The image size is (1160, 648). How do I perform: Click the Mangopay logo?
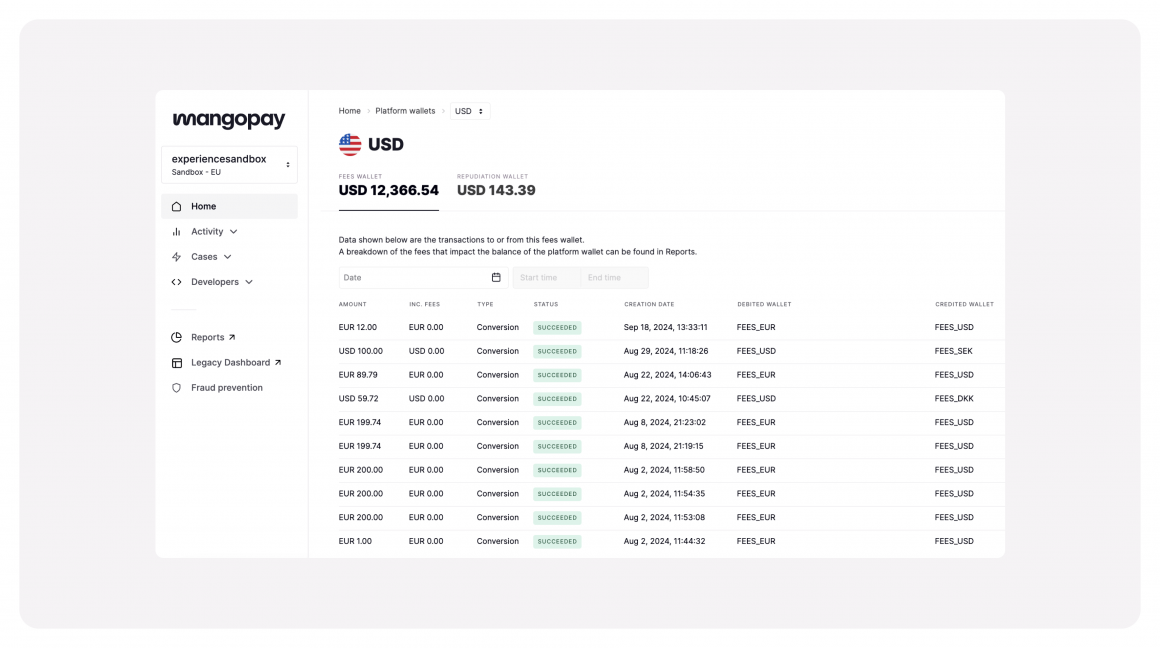[x=229, y=120]
